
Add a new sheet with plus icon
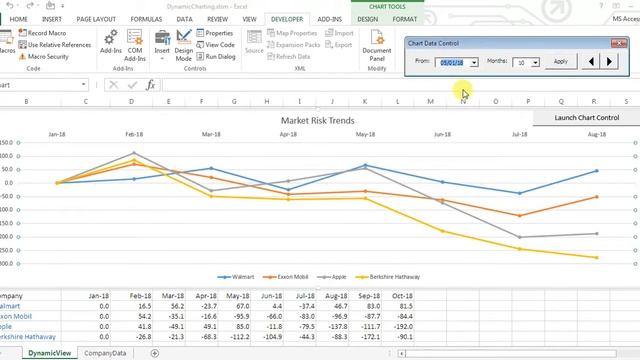(x=155, y=353)
